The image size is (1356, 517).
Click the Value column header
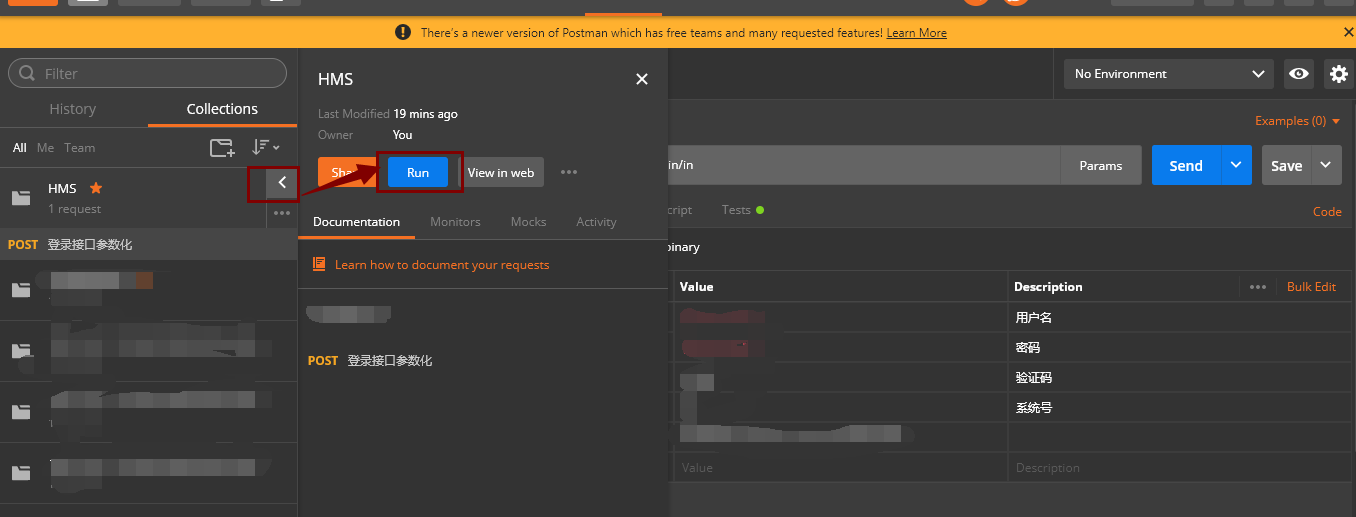point(696,287)
